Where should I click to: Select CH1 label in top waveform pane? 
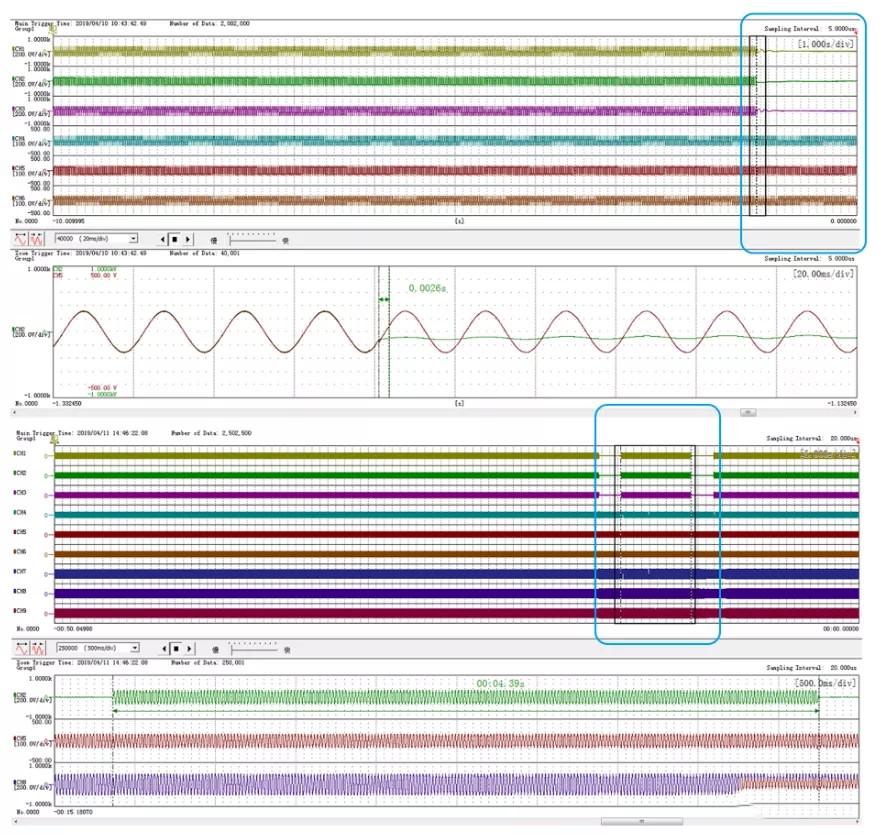coord(18,49)
